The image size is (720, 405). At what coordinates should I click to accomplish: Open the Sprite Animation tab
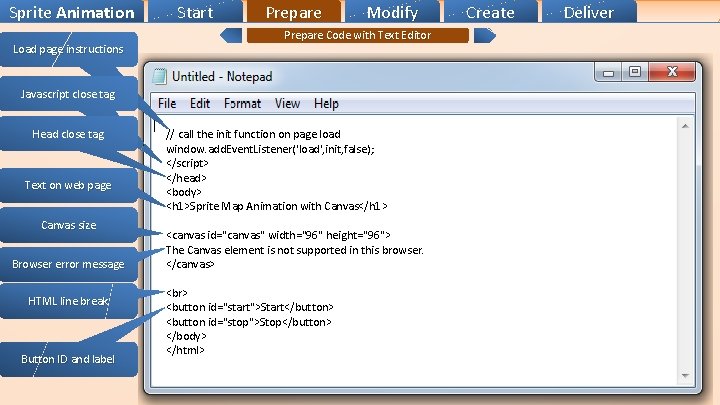pyautogui.click(x=72, y=12)
